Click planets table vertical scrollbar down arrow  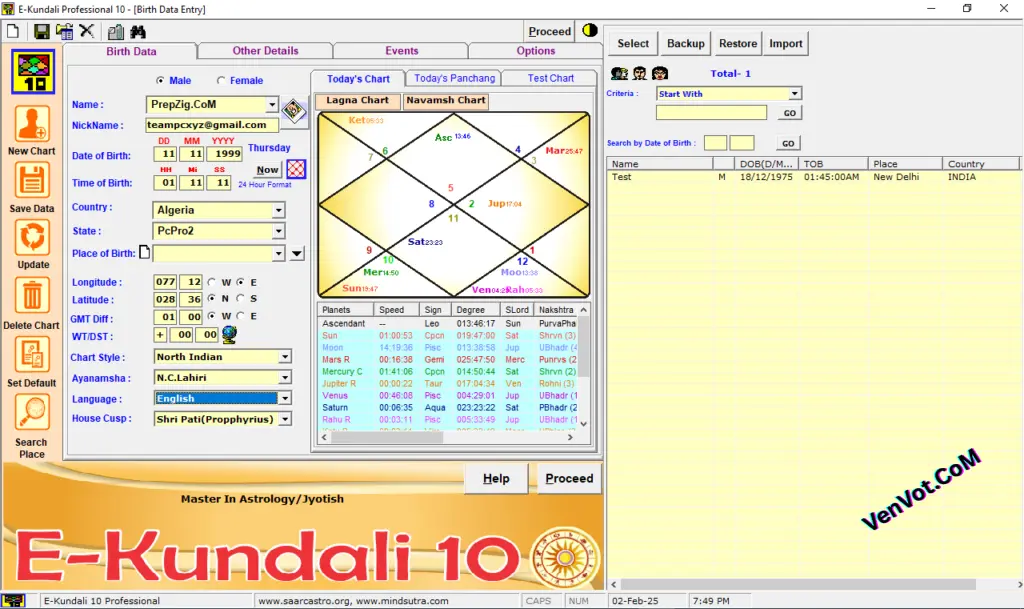tap(584, 424)
